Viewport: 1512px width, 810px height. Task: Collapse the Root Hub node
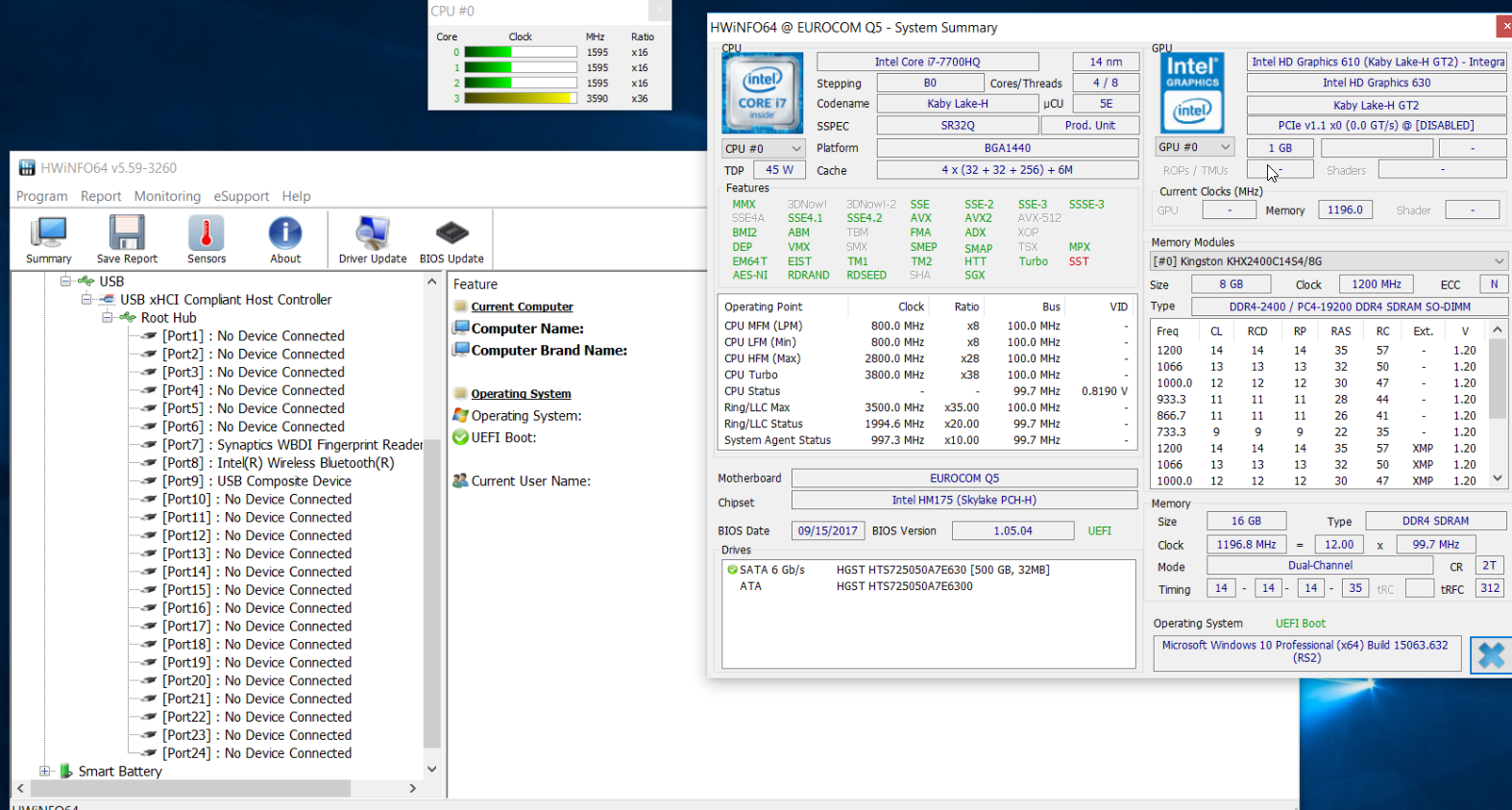pyautogui.click(x=108, y=318)
